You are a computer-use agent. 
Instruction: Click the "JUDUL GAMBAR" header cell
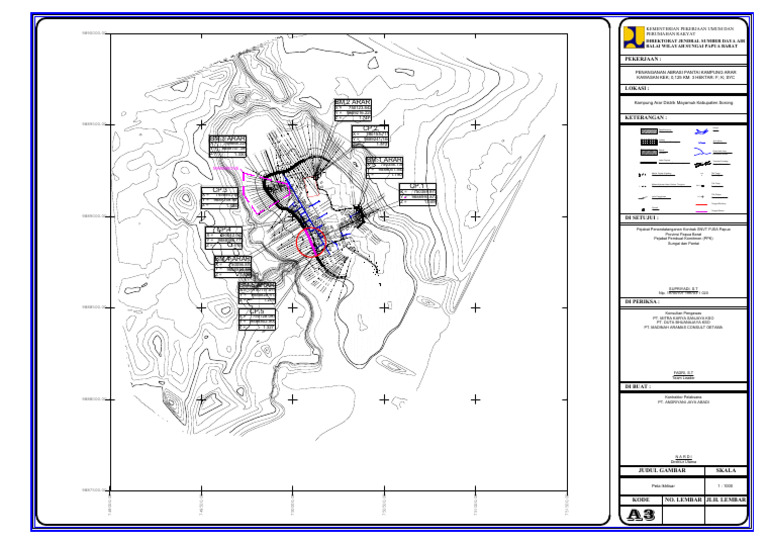(662, 471)
